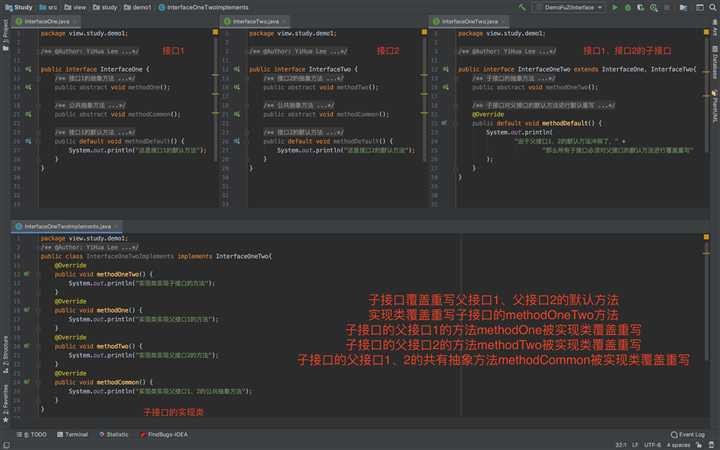This screenshot has height=450, width=720.
Task: Click gutter marker beside InterfaceOneTwo declaration
Action: point(445,69)
